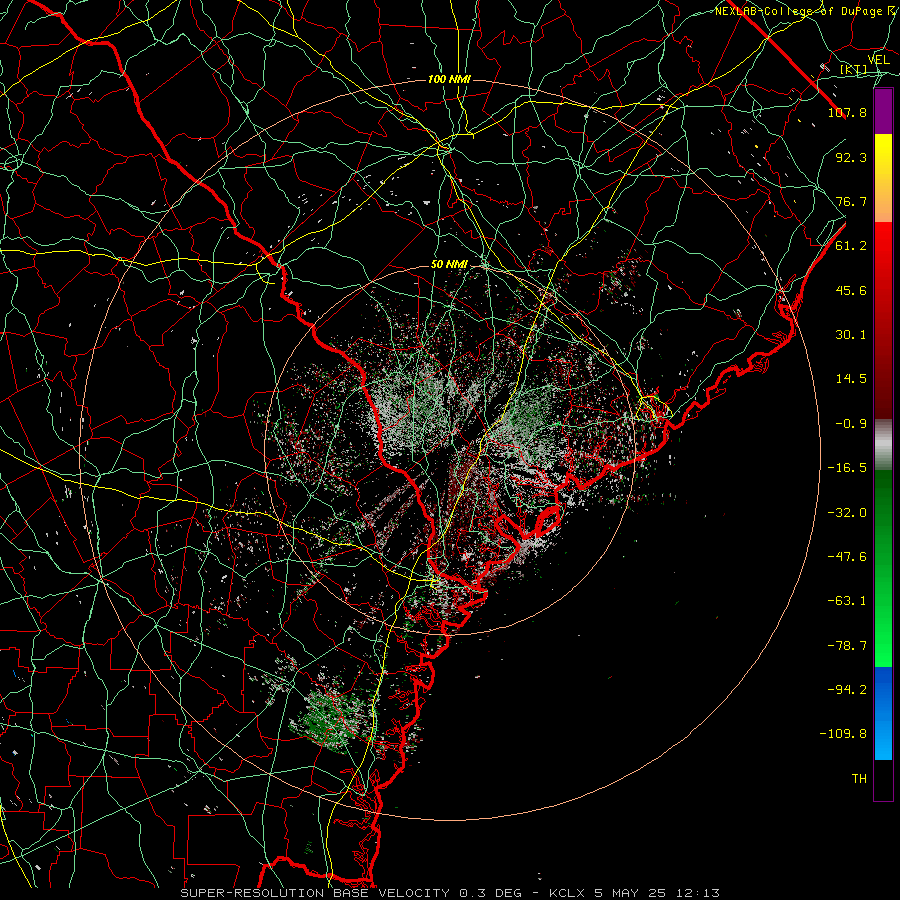Click the 14.5 velocity scale value

point(851,379)
